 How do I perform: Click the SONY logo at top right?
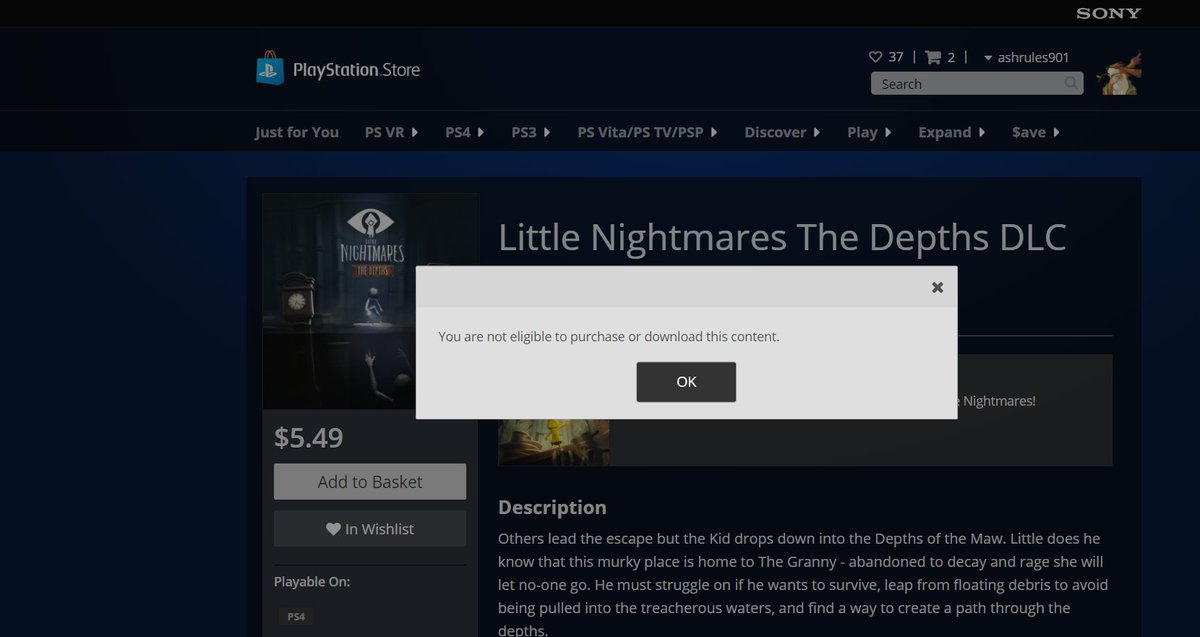(1108, 13)
